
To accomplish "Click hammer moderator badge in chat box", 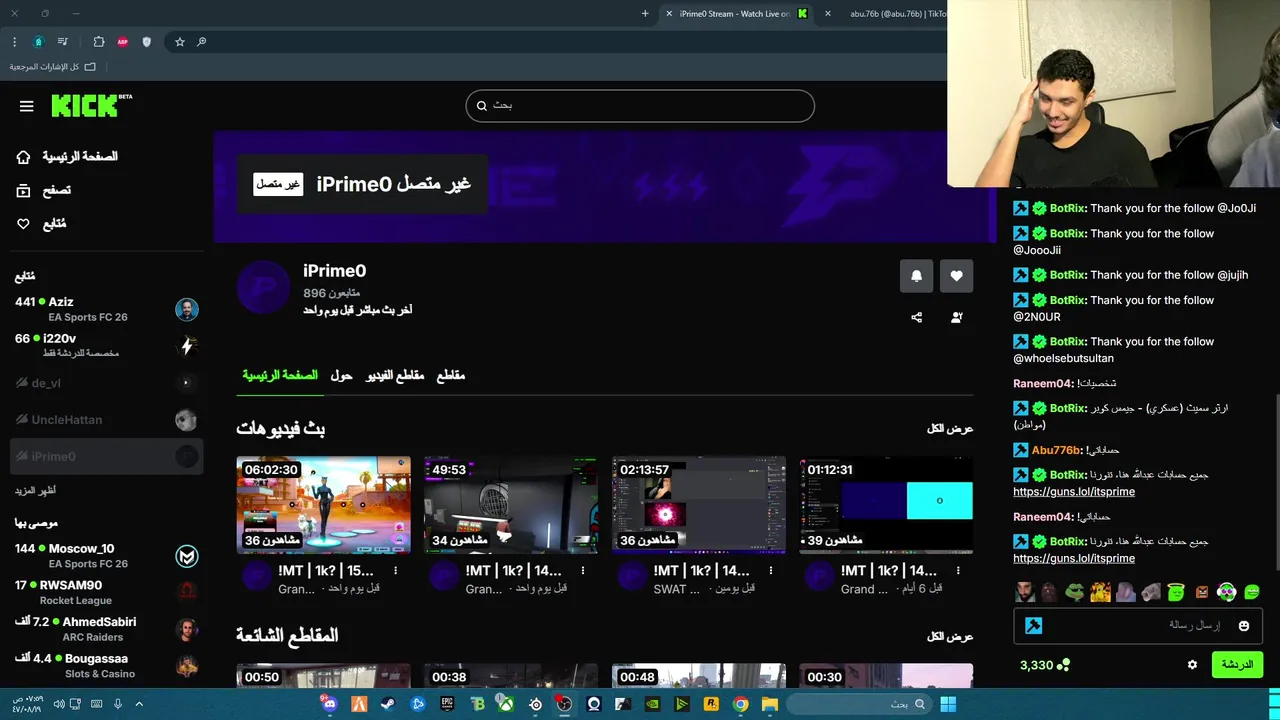I will (1034, 626).
